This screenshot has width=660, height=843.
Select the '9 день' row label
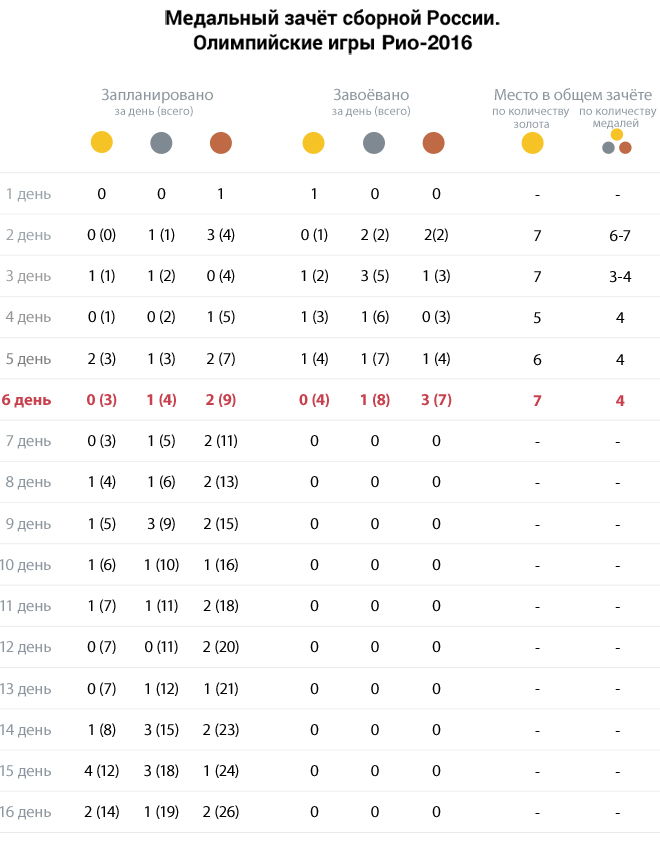point(28,524)
